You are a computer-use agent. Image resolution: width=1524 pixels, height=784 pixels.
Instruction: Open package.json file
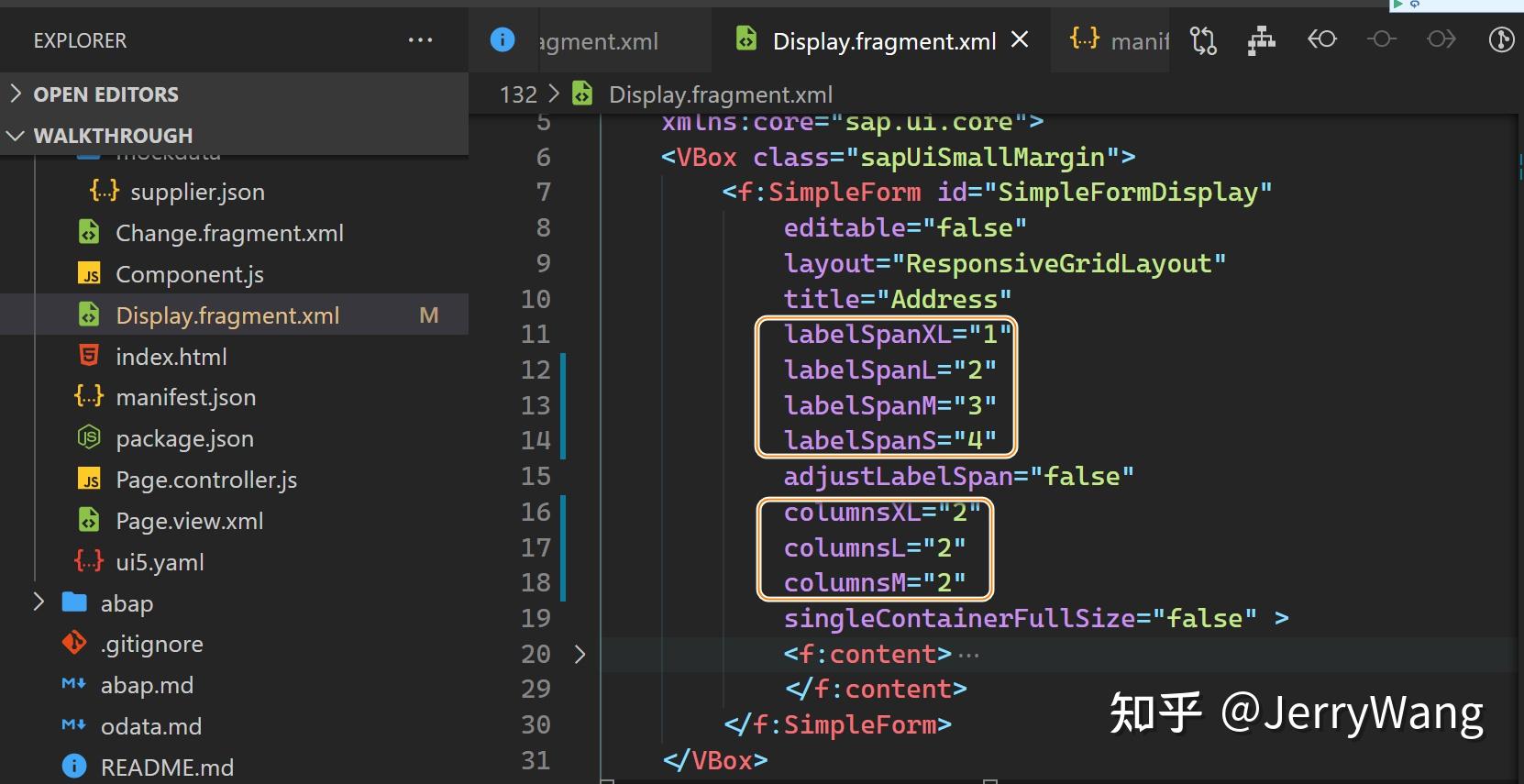(184, 438)
